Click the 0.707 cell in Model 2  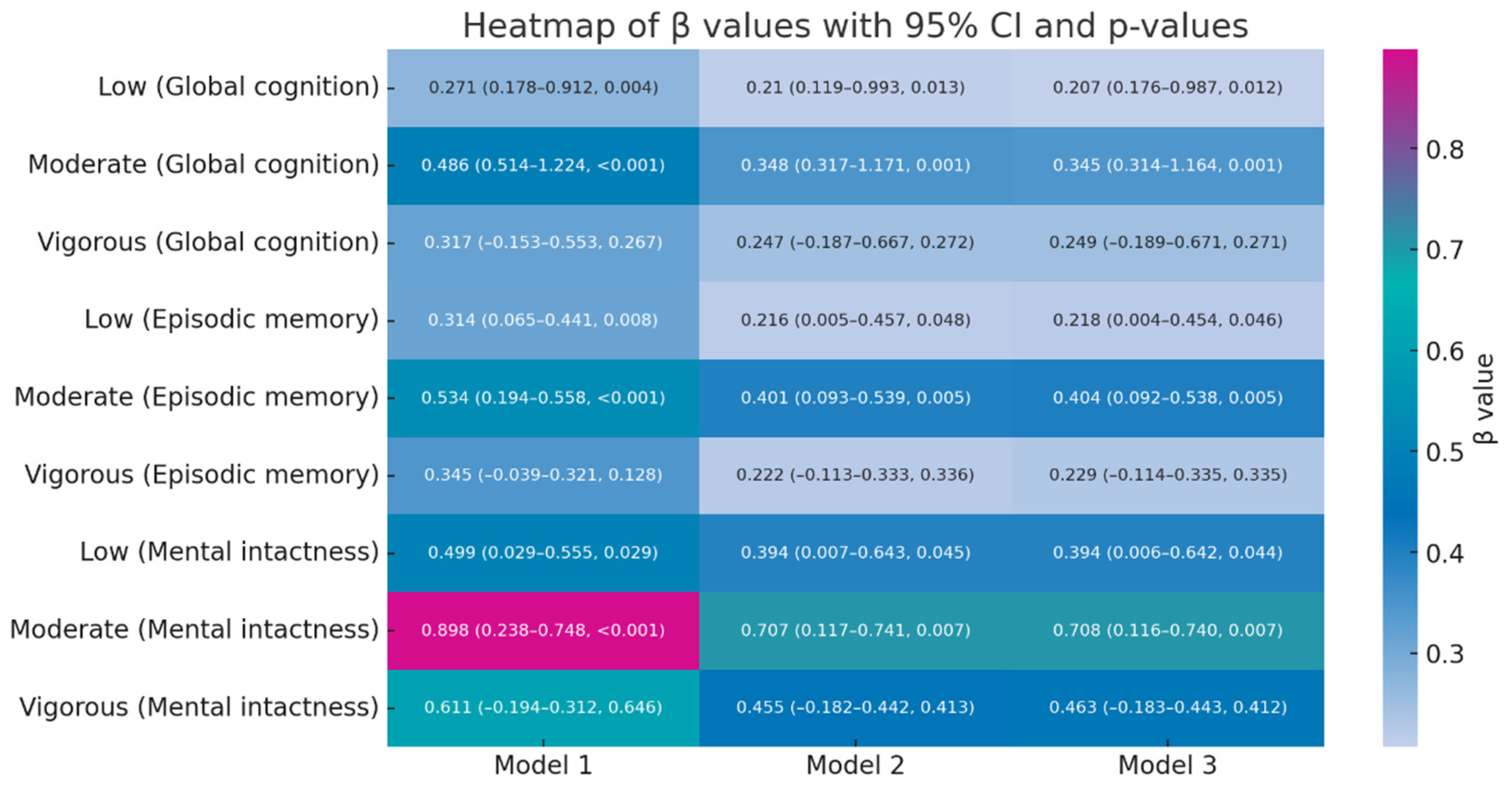point(855,630)
